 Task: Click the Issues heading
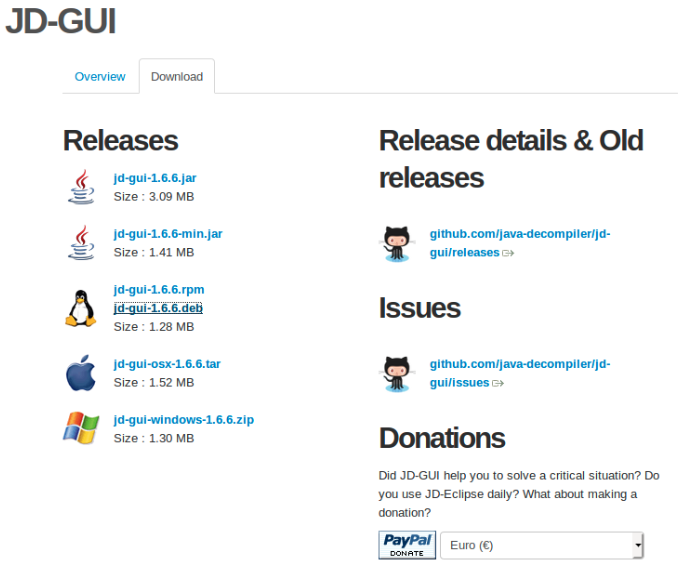420,308
